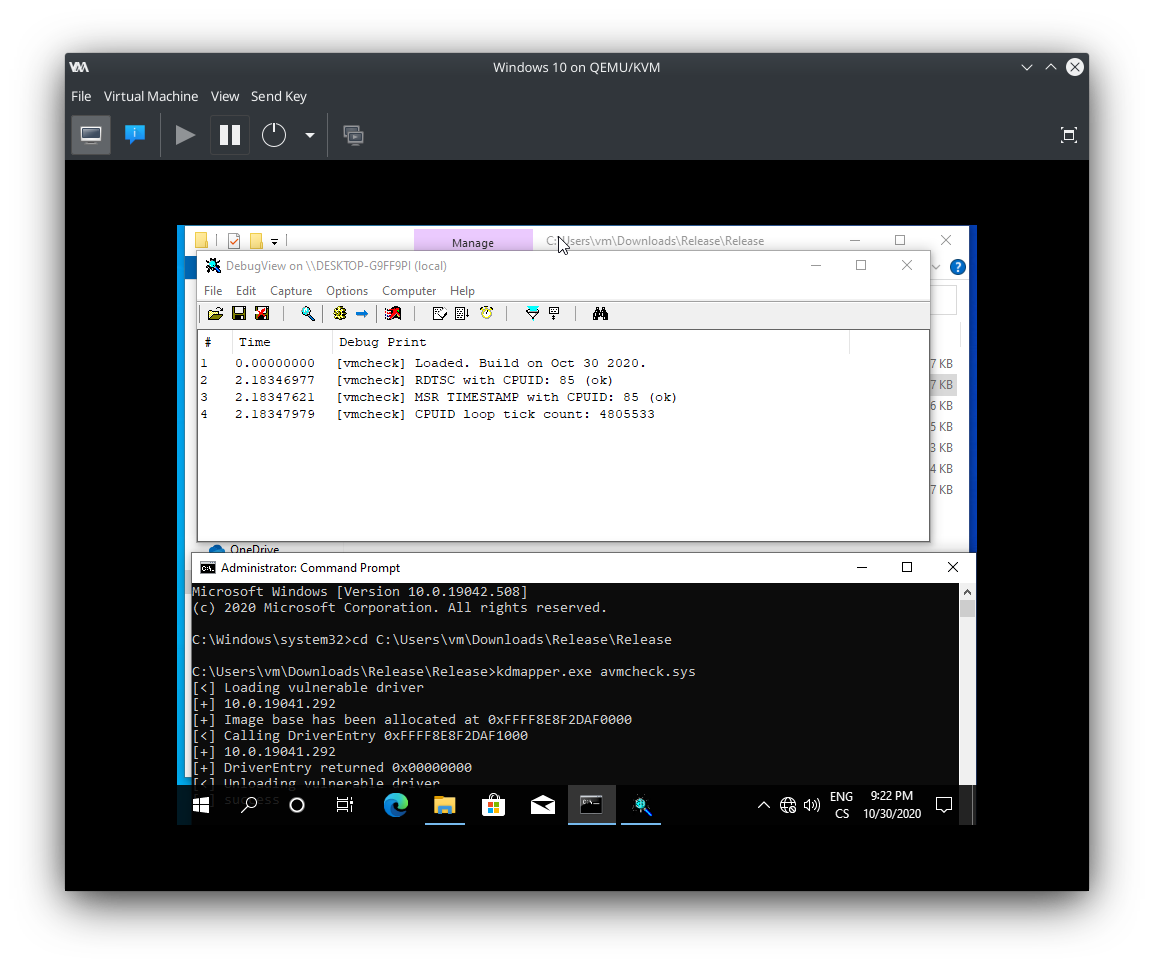Open the DebugView Help menu

coord(462,291)
